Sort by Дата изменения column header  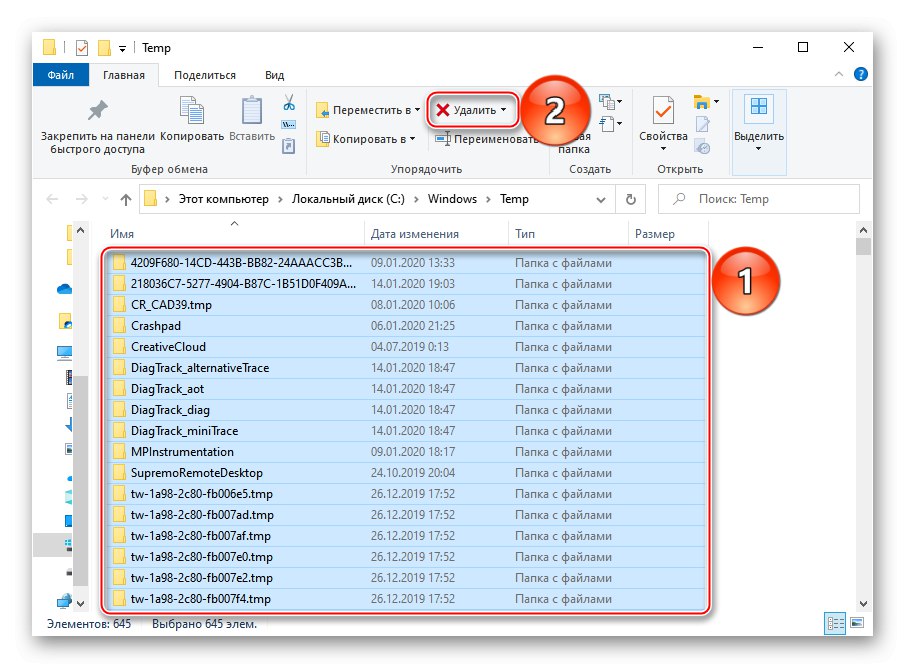click(x=436, y=234)
